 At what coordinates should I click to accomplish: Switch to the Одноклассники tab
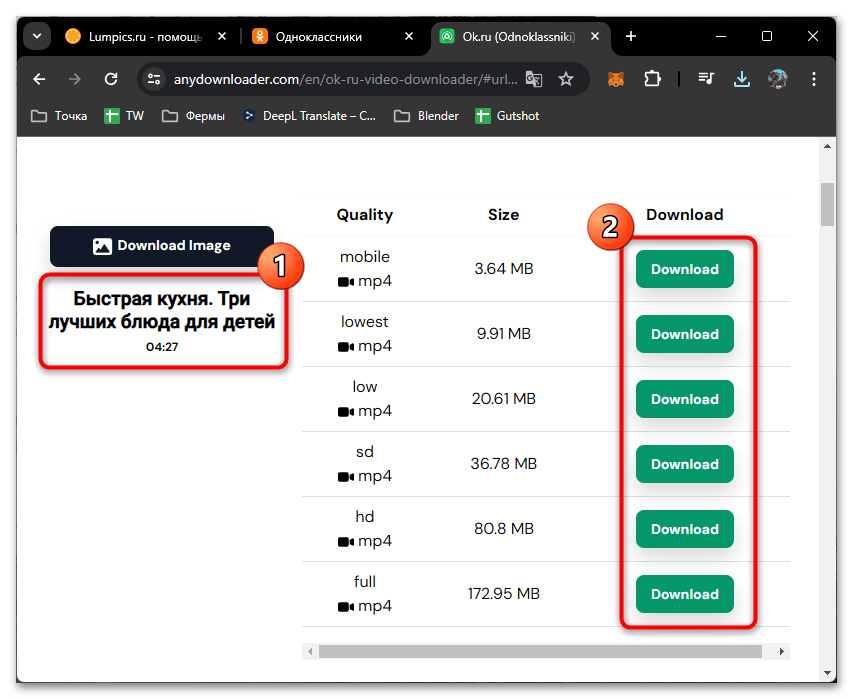(x=320, y=37)
